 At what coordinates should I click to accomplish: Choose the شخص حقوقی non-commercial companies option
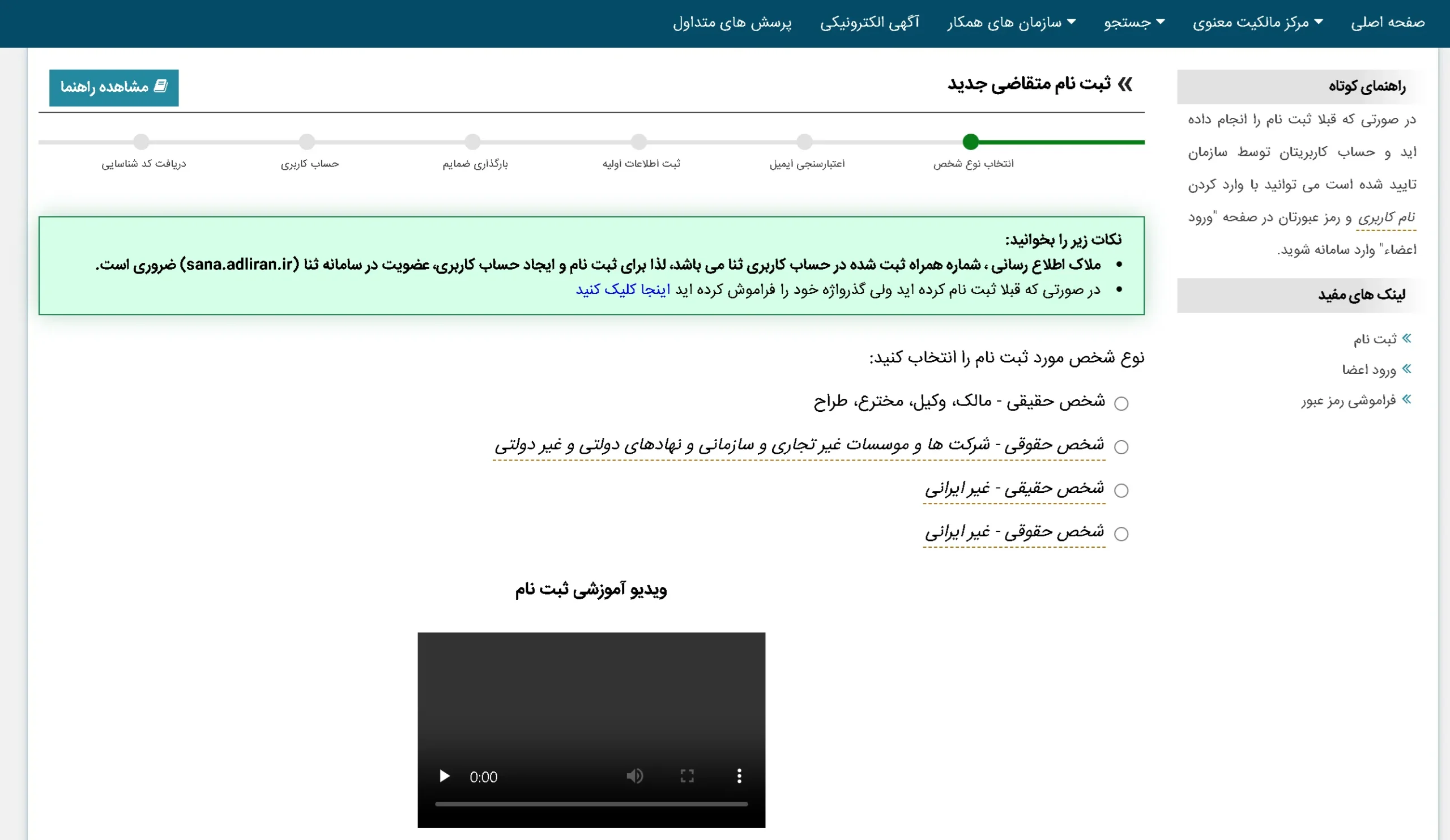(1121, 446)
